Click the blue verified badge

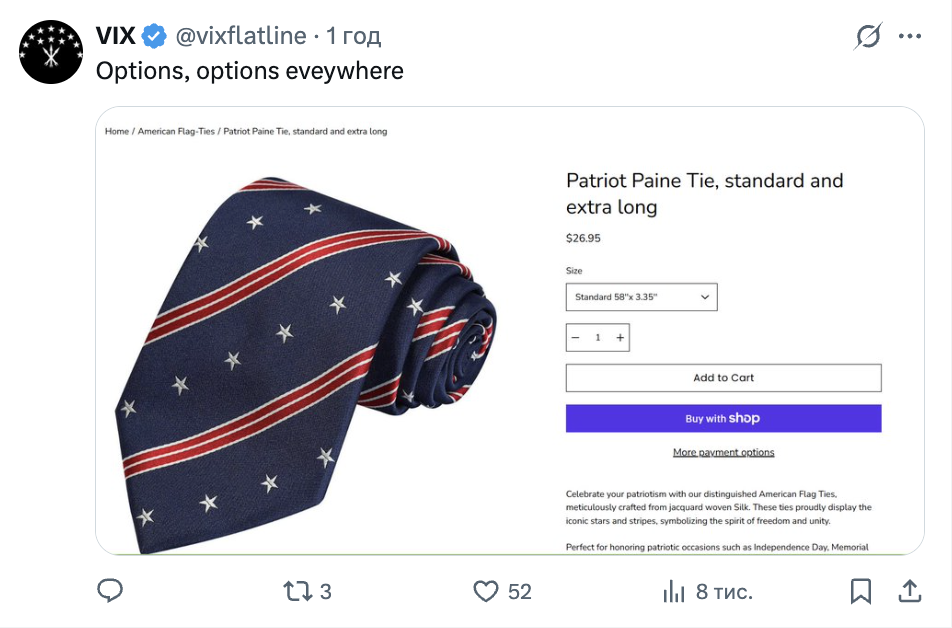[153, 37]
